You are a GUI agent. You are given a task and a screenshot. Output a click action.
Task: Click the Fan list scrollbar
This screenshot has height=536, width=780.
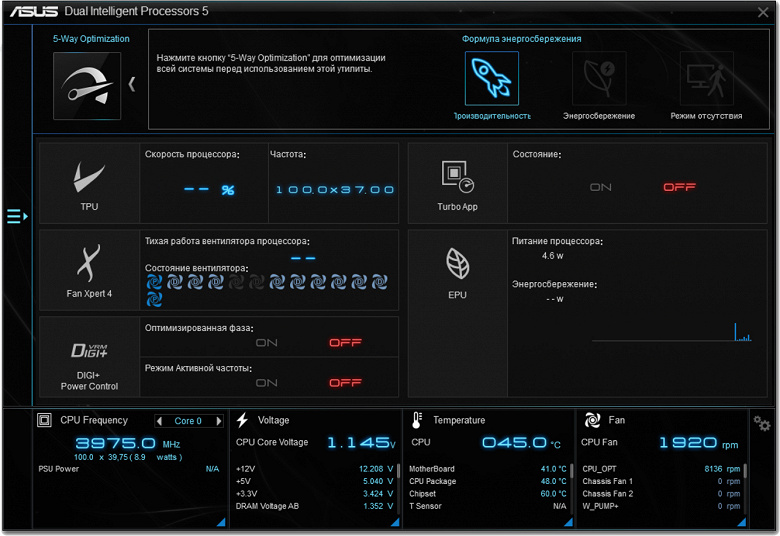coord(745,470)
